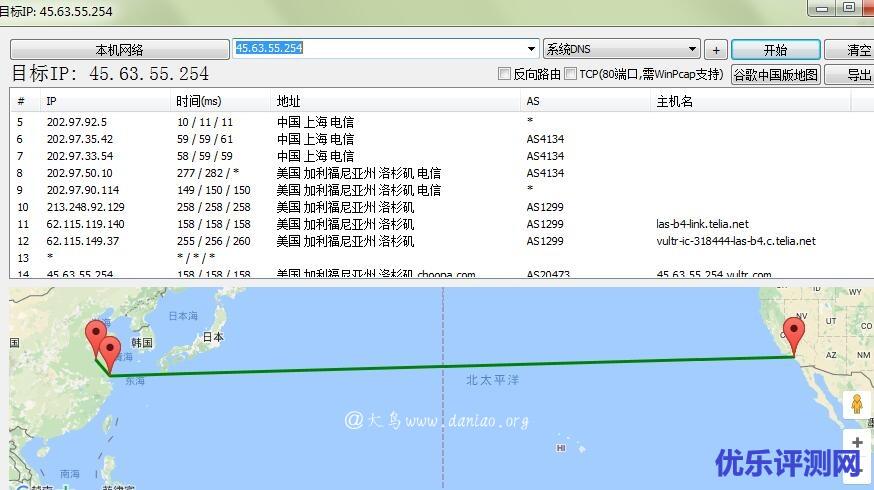Image resolution: width=874 pixels, height=490 pixels.
Task: Click time cell 255 / 256 / 260
Action: pos(213,241)
